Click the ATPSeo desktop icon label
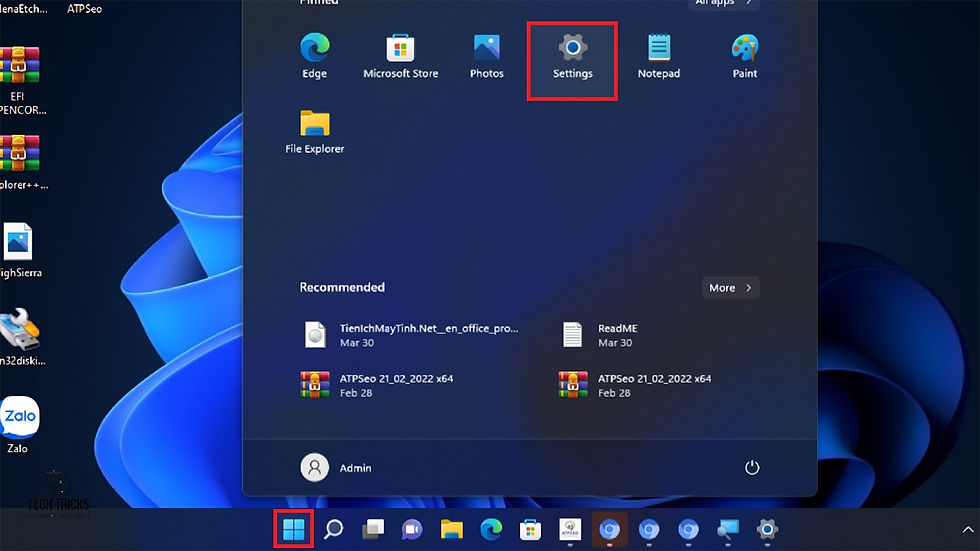 (84, 9)
